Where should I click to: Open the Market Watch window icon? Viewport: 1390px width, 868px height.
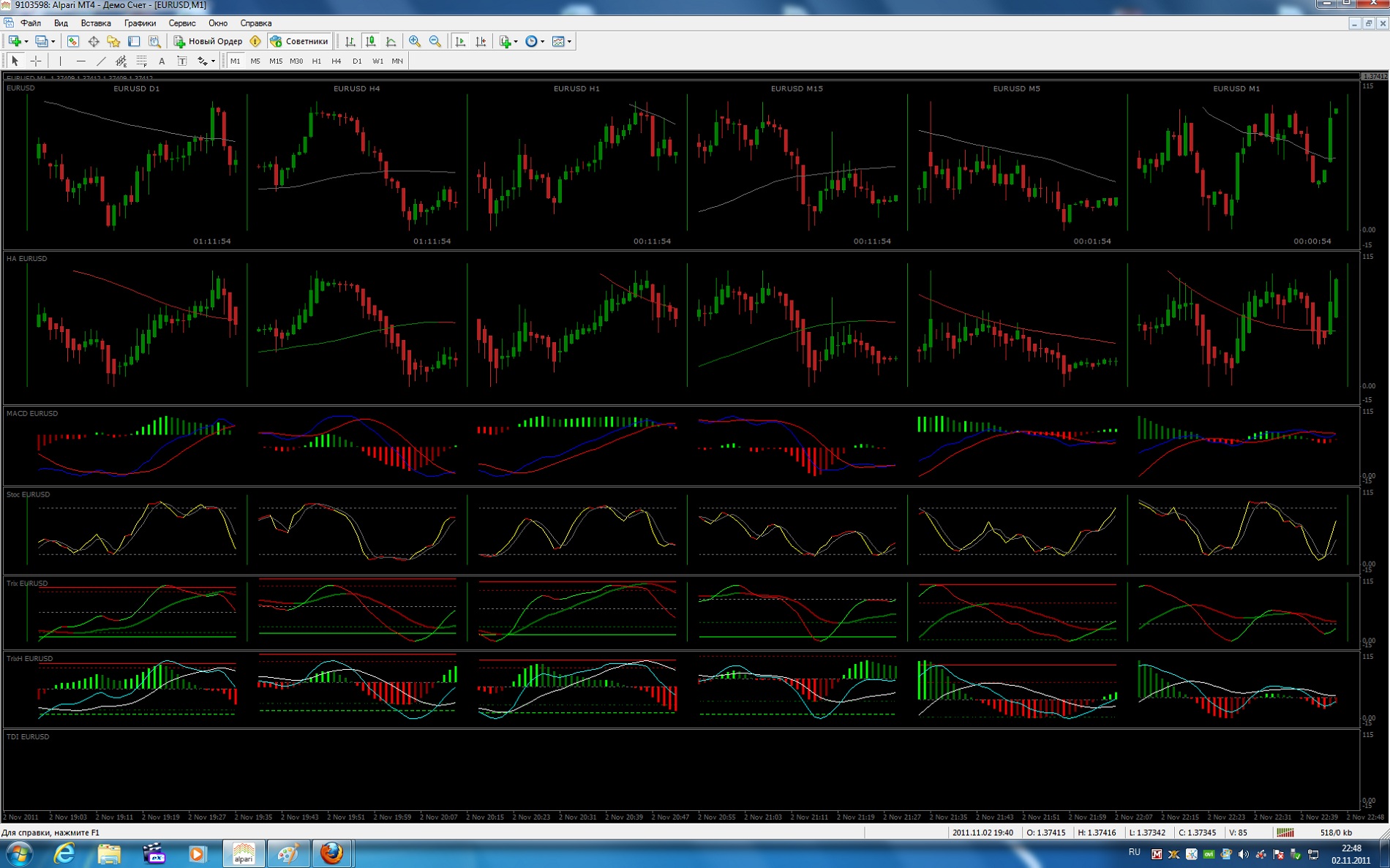(72, 41)
